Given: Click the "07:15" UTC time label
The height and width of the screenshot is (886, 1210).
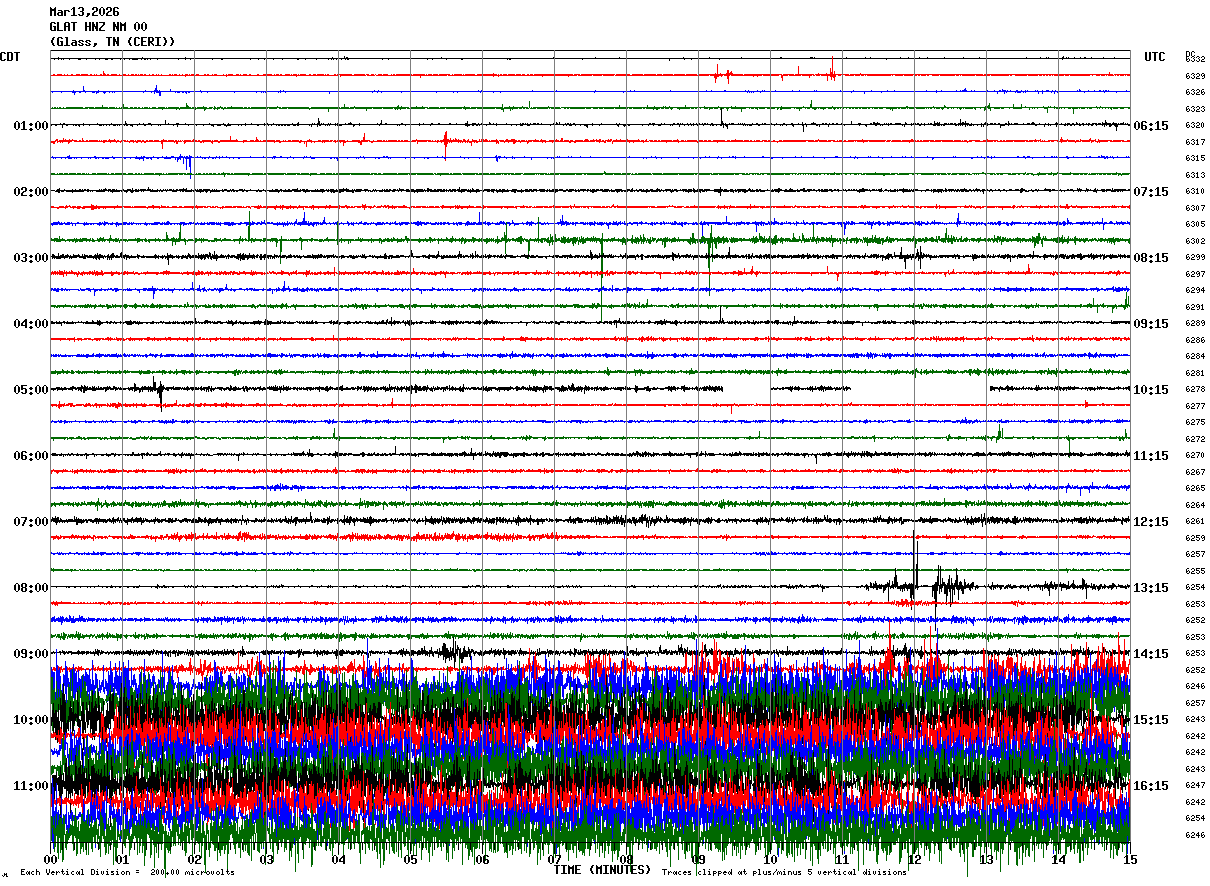Looking at the screenshot, I should click(1151, 192).
